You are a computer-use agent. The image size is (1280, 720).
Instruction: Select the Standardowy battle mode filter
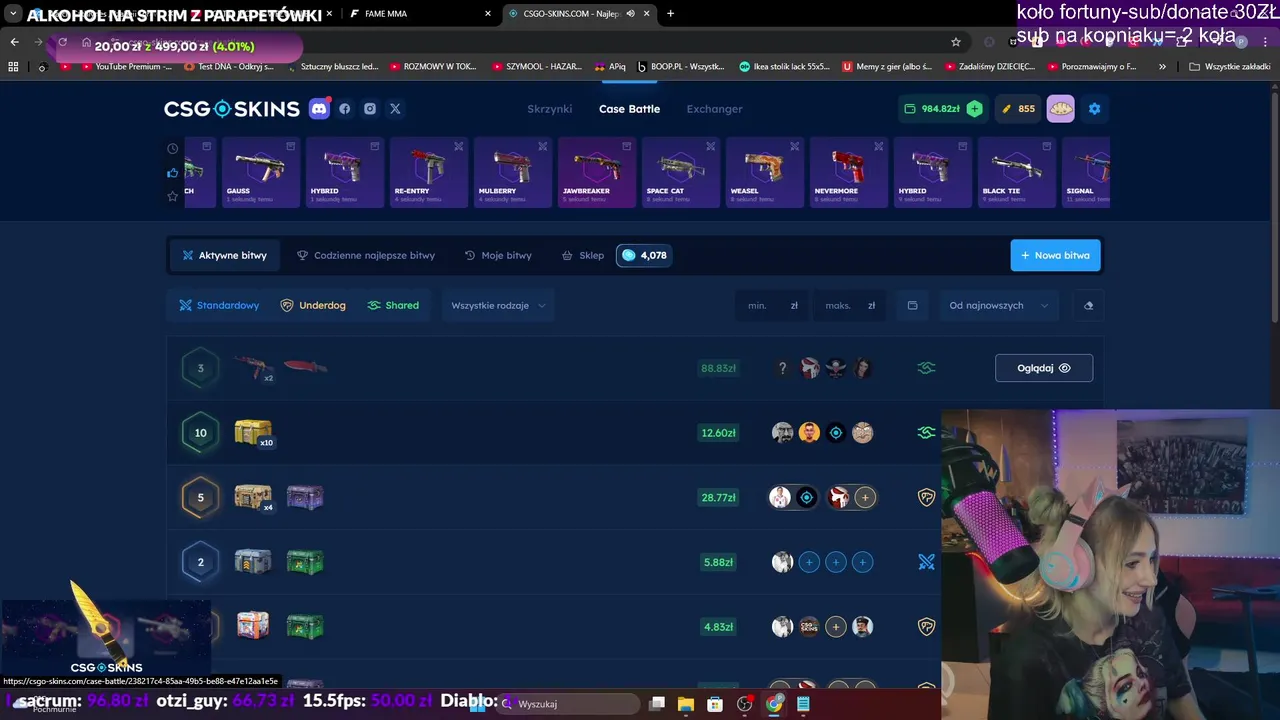tap(219, 305)
